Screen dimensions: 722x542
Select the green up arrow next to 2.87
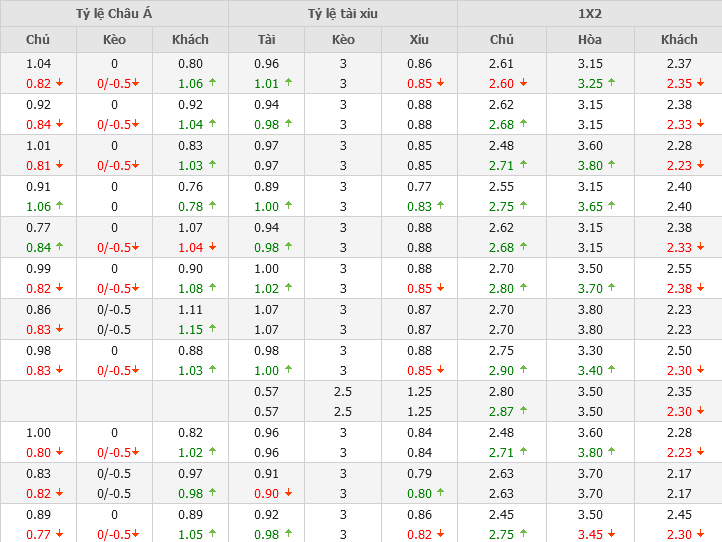523,412
